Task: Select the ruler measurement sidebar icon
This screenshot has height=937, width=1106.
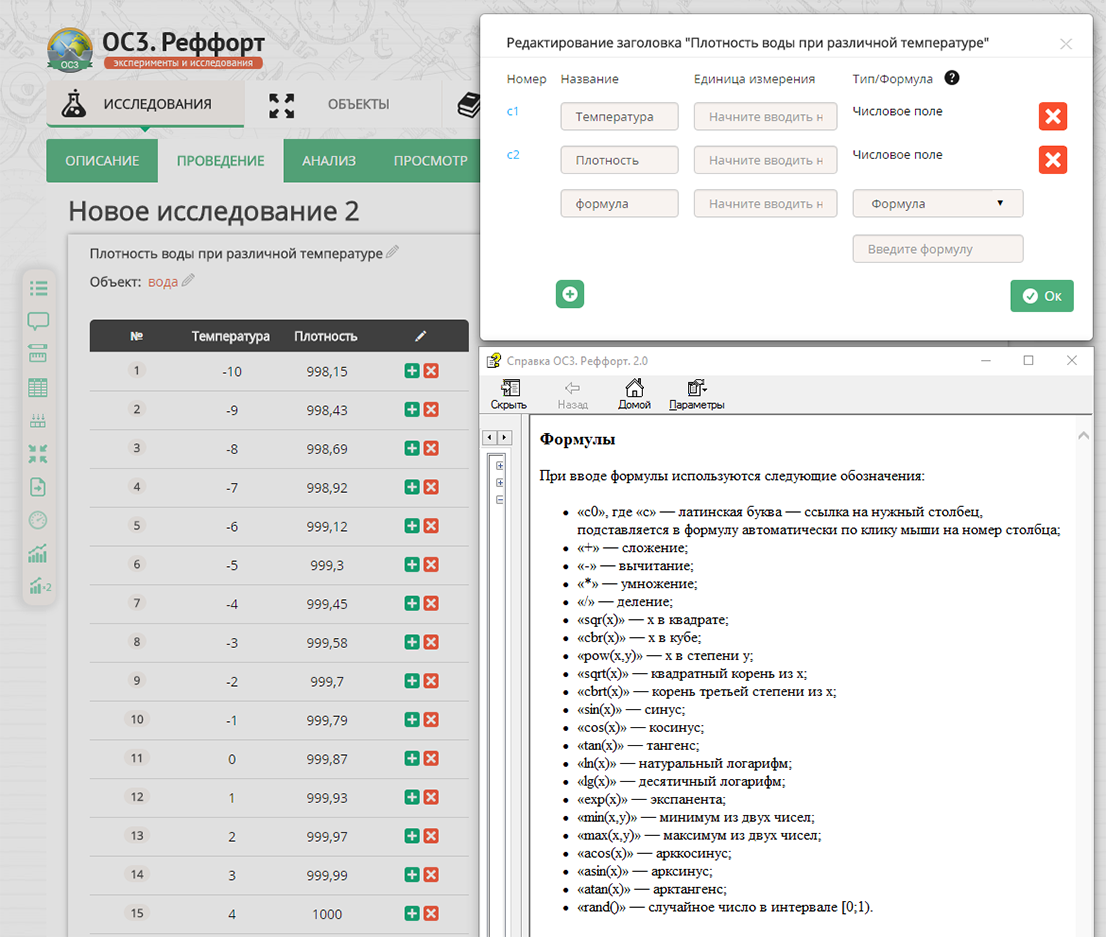Action: [x=39, y=353]
